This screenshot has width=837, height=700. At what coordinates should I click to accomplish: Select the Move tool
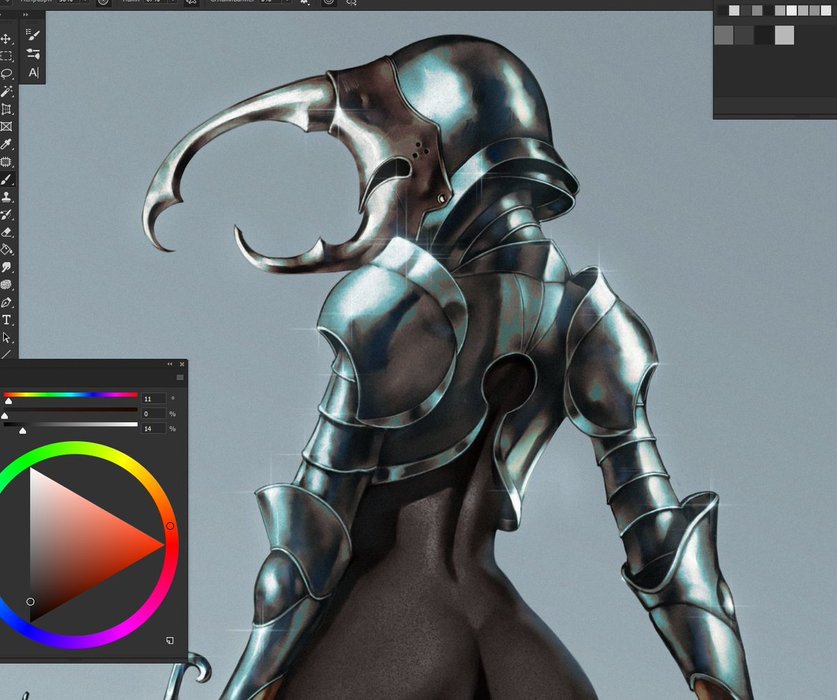click(6, 39)
